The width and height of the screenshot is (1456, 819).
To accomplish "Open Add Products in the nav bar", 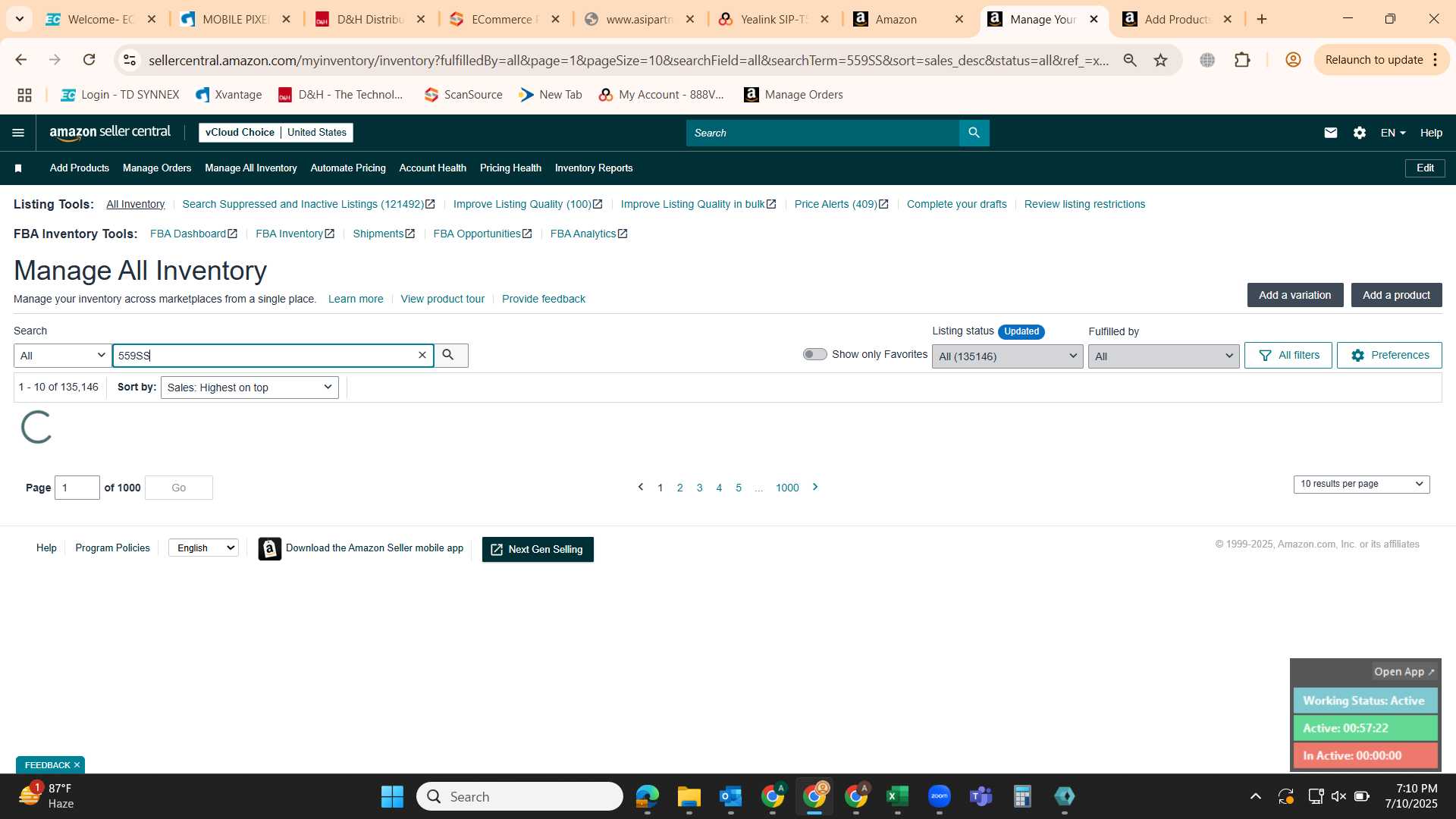I will pos(80,168).
